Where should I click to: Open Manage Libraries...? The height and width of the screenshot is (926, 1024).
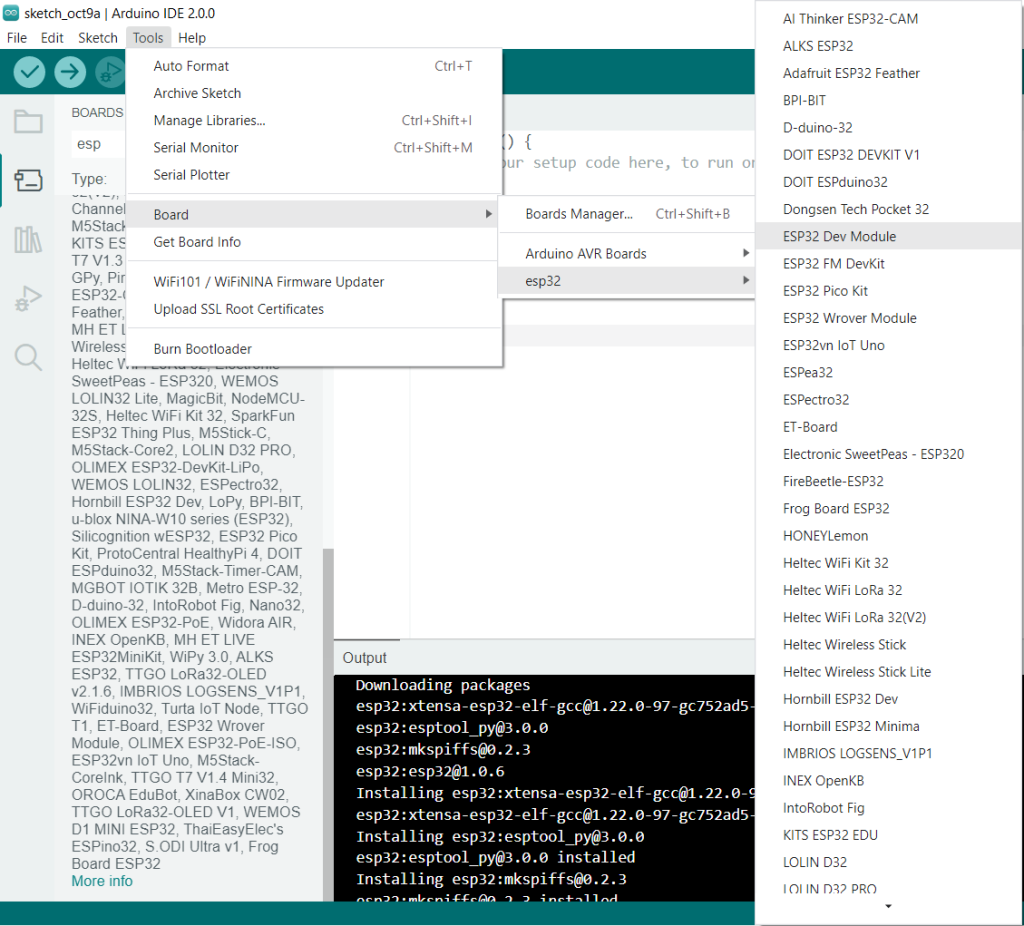pyautogui.click(x=314, y=120)
